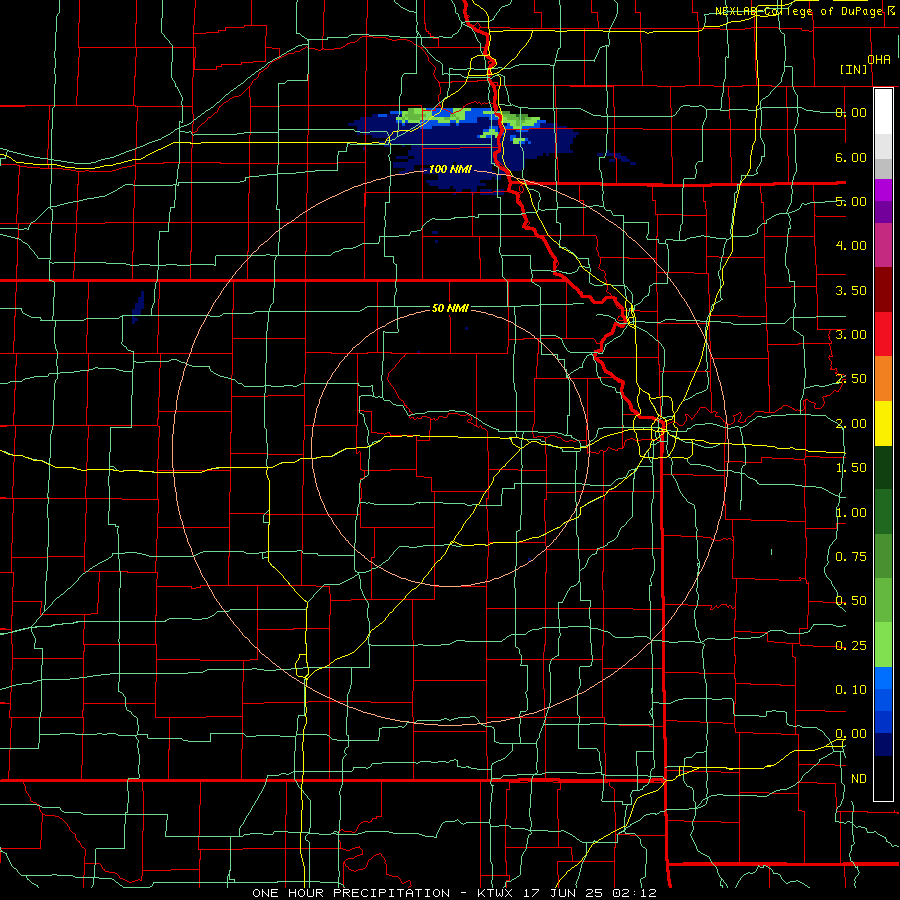Screen dimensions: 900x900
Task: Click the isolated blue echo on the western map
Action: pyautogui.click(x=138, y=306)
